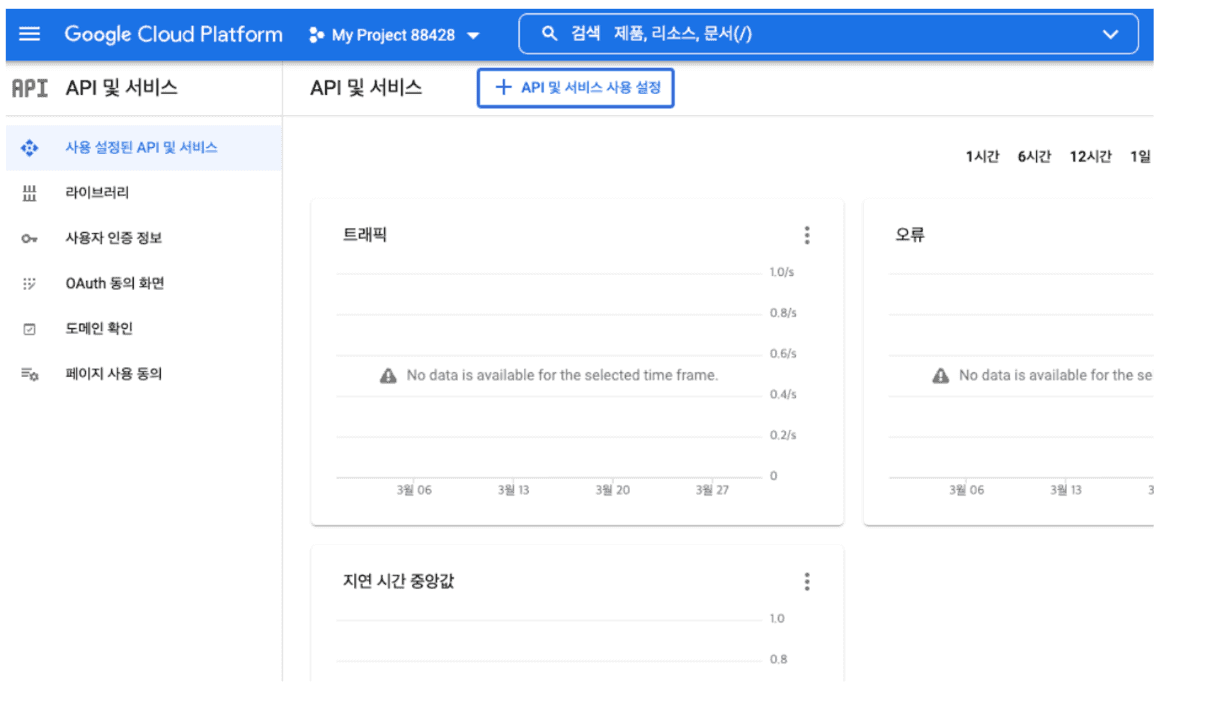Click the search magnifier icon
Viewport: 1210px width, 720px height.
coord(549,34)
